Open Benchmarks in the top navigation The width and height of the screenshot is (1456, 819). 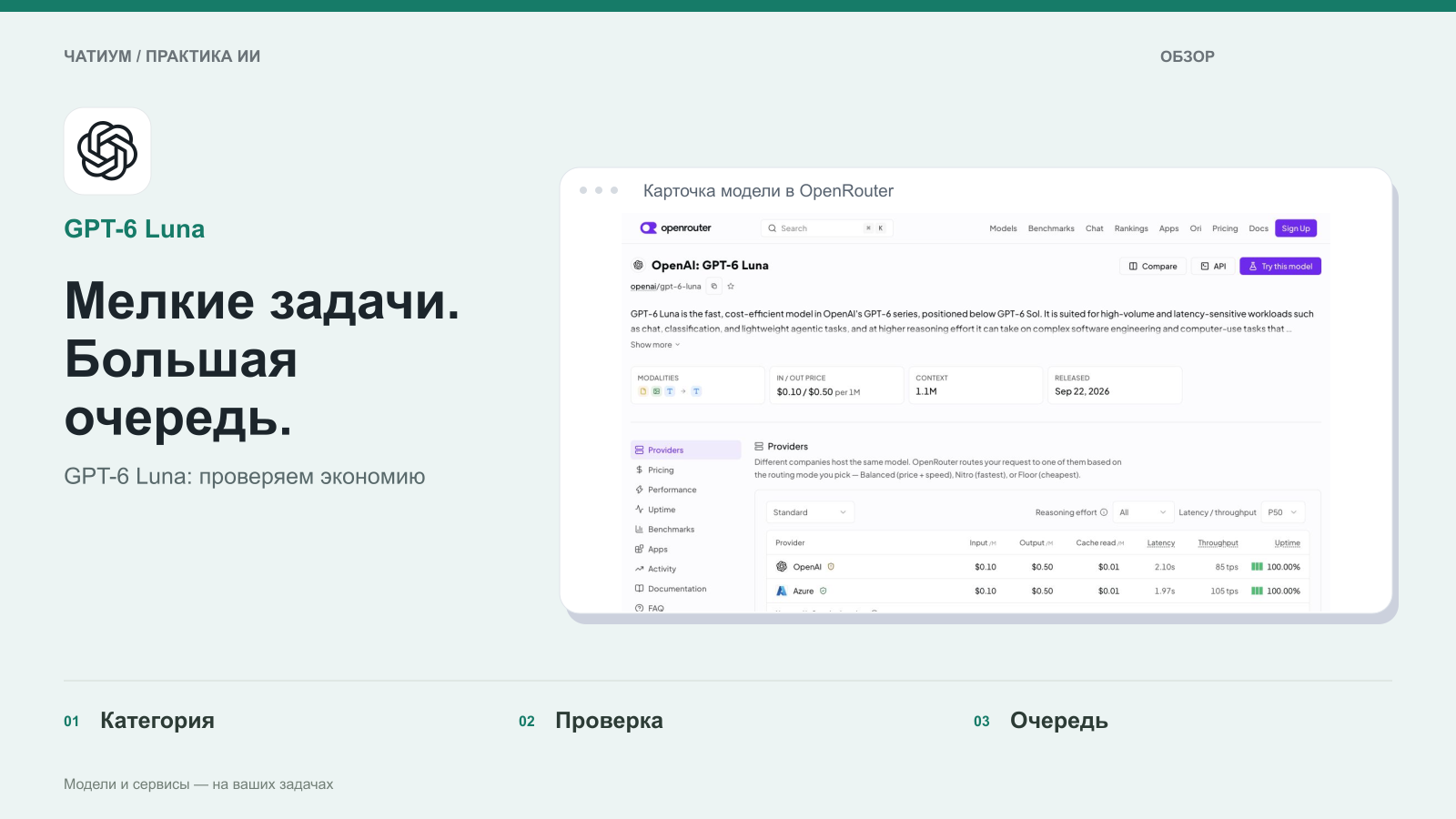point(1051,228)
